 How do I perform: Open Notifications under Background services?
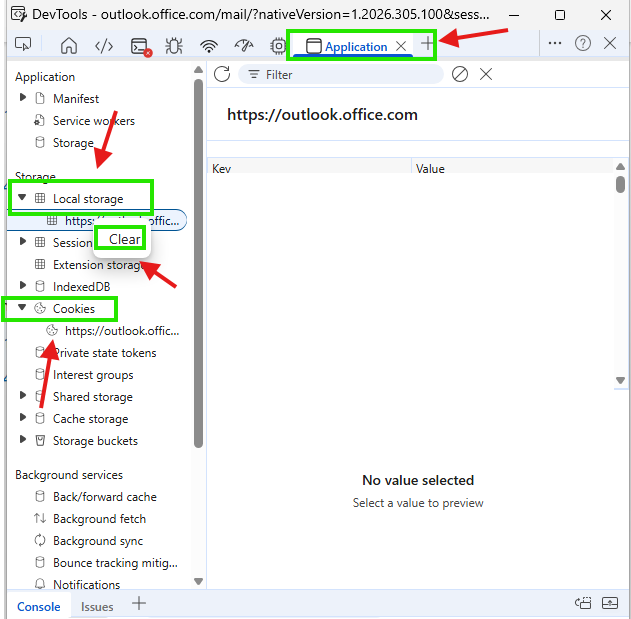(87, 584)
